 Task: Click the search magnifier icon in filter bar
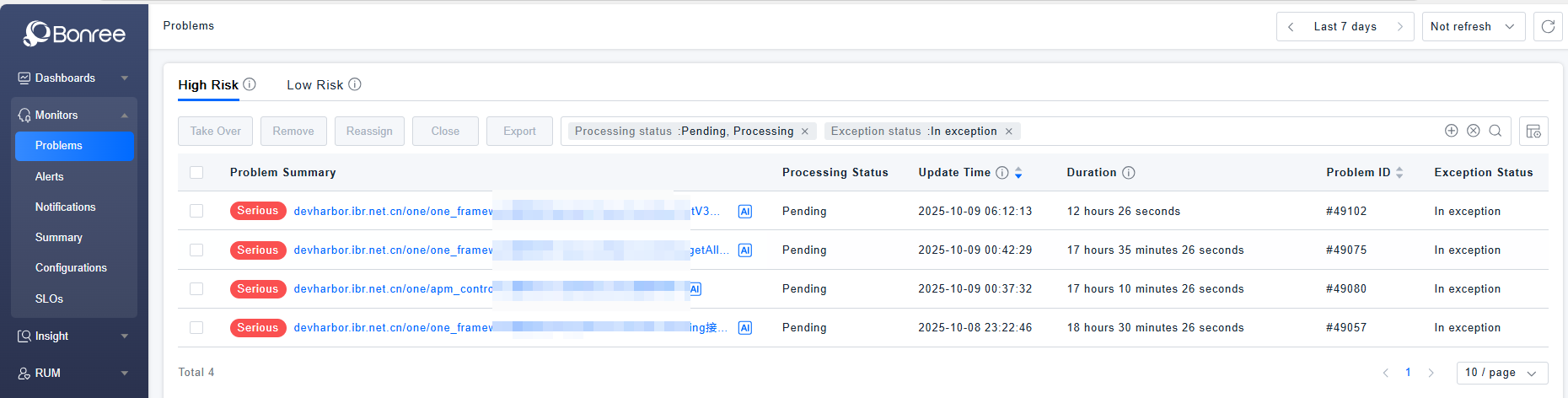pyautogui.click(x=1495, y=131)
